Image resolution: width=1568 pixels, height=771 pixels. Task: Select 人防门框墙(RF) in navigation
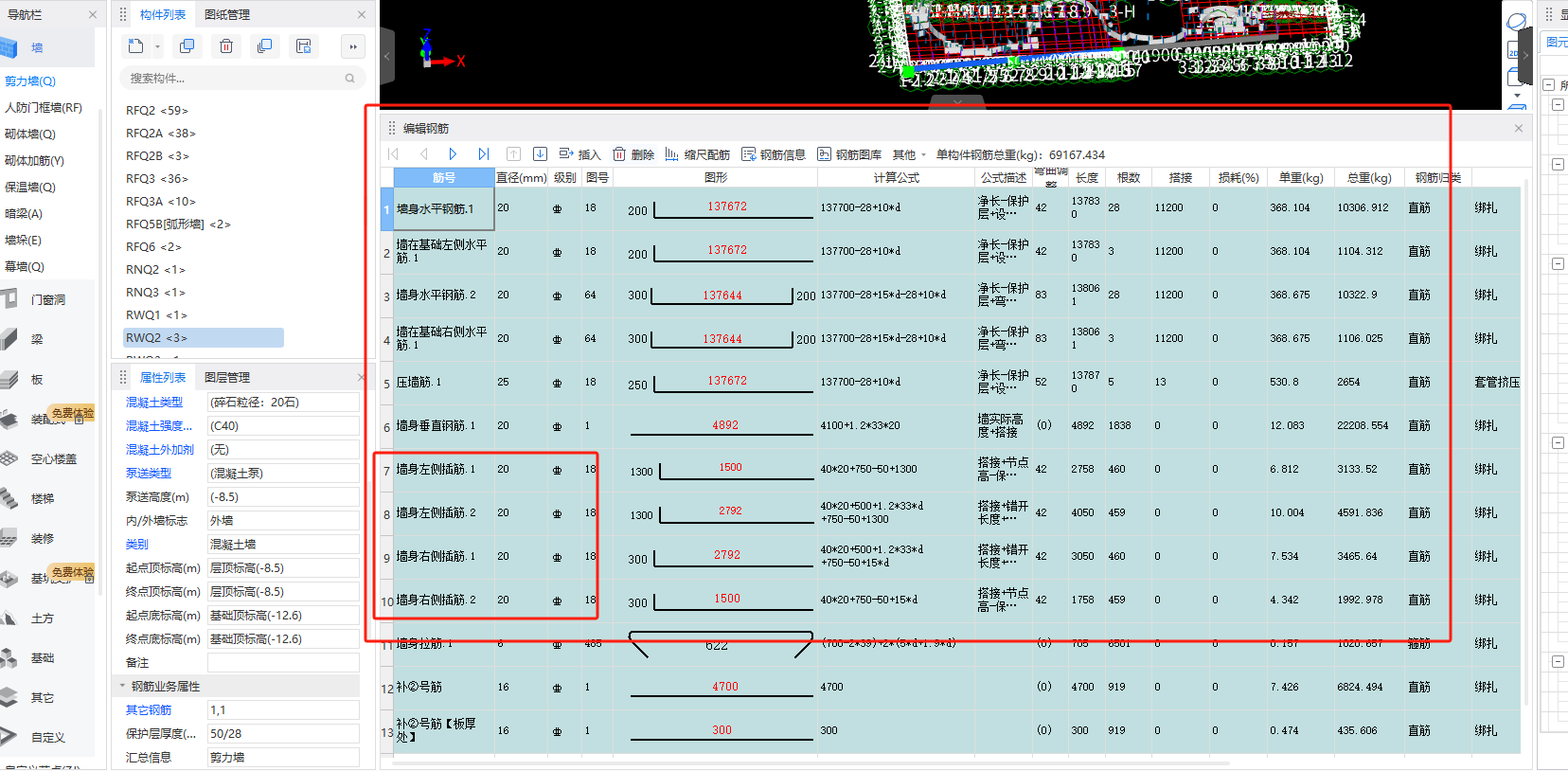coord(44,108)
